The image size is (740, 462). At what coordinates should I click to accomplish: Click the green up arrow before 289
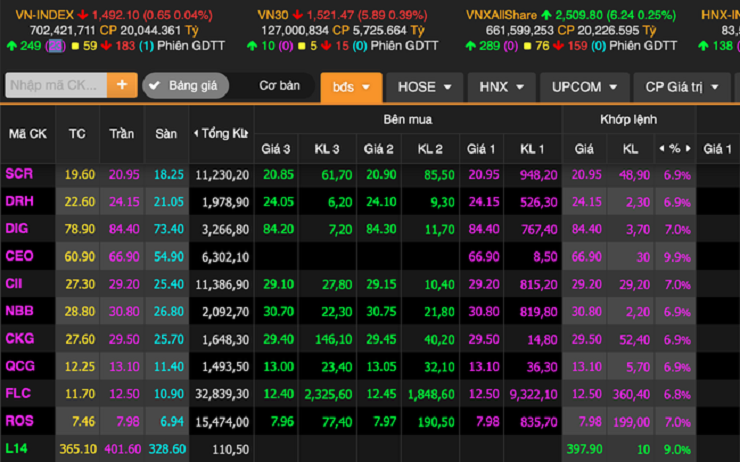pyautogui.click(x=471, y=46)
